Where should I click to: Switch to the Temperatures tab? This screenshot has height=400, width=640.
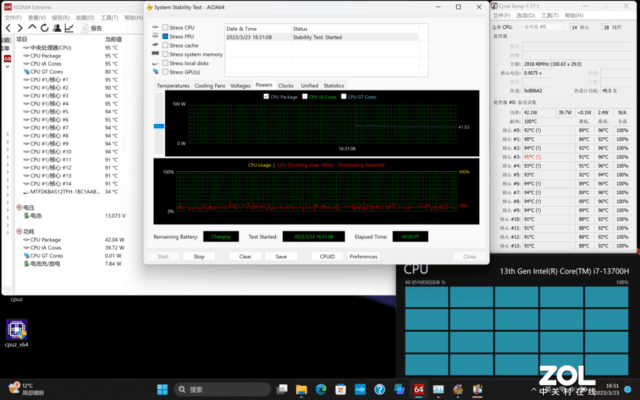pyautogui.click(x=172, y=86)
